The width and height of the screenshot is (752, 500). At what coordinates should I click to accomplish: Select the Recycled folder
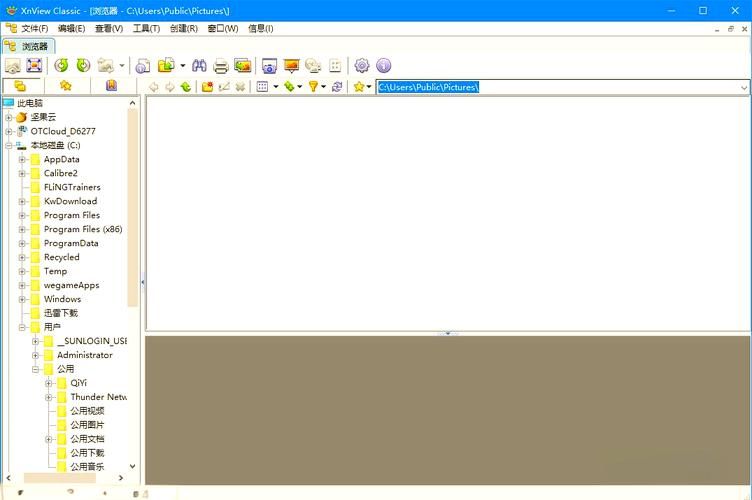point(61,257)
